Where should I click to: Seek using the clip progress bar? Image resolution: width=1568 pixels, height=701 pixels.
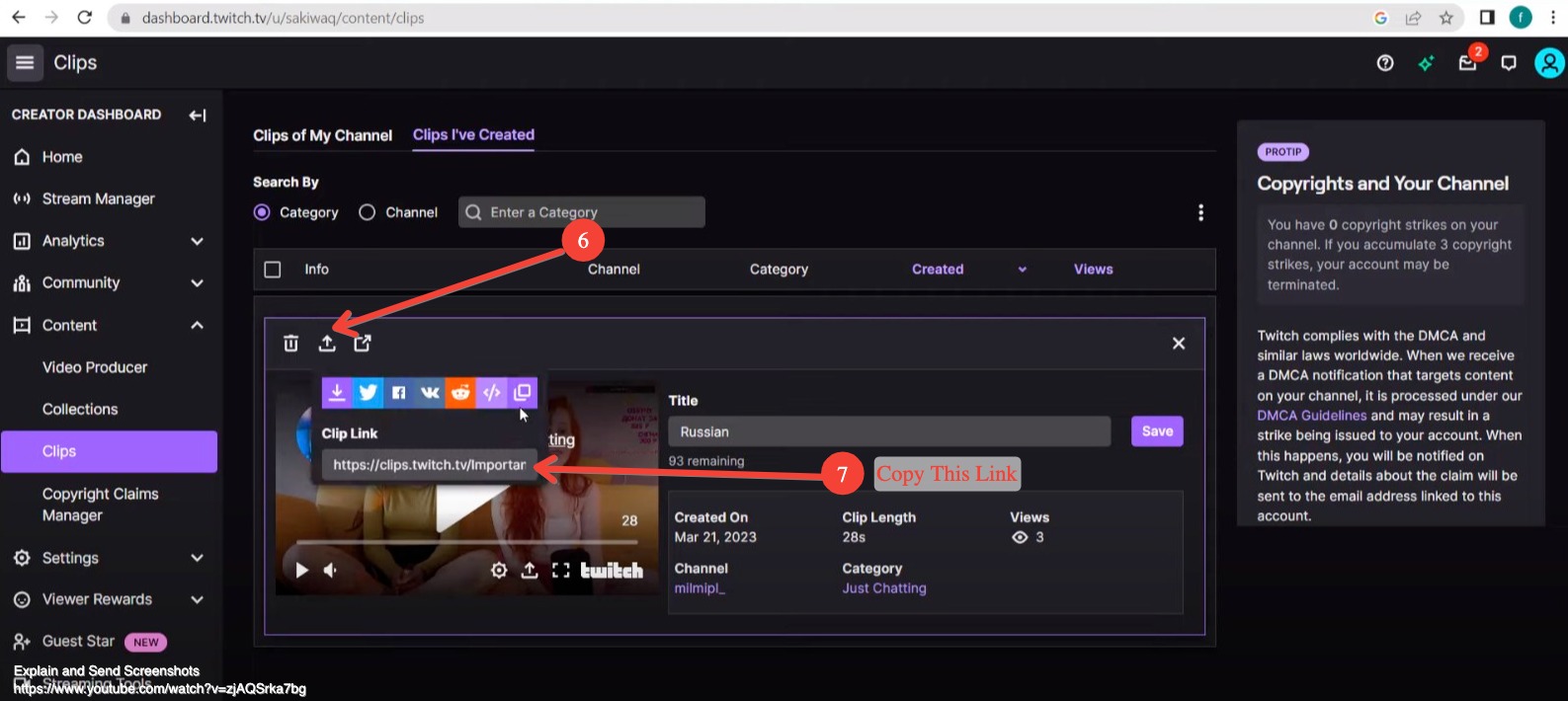(466, 542)
